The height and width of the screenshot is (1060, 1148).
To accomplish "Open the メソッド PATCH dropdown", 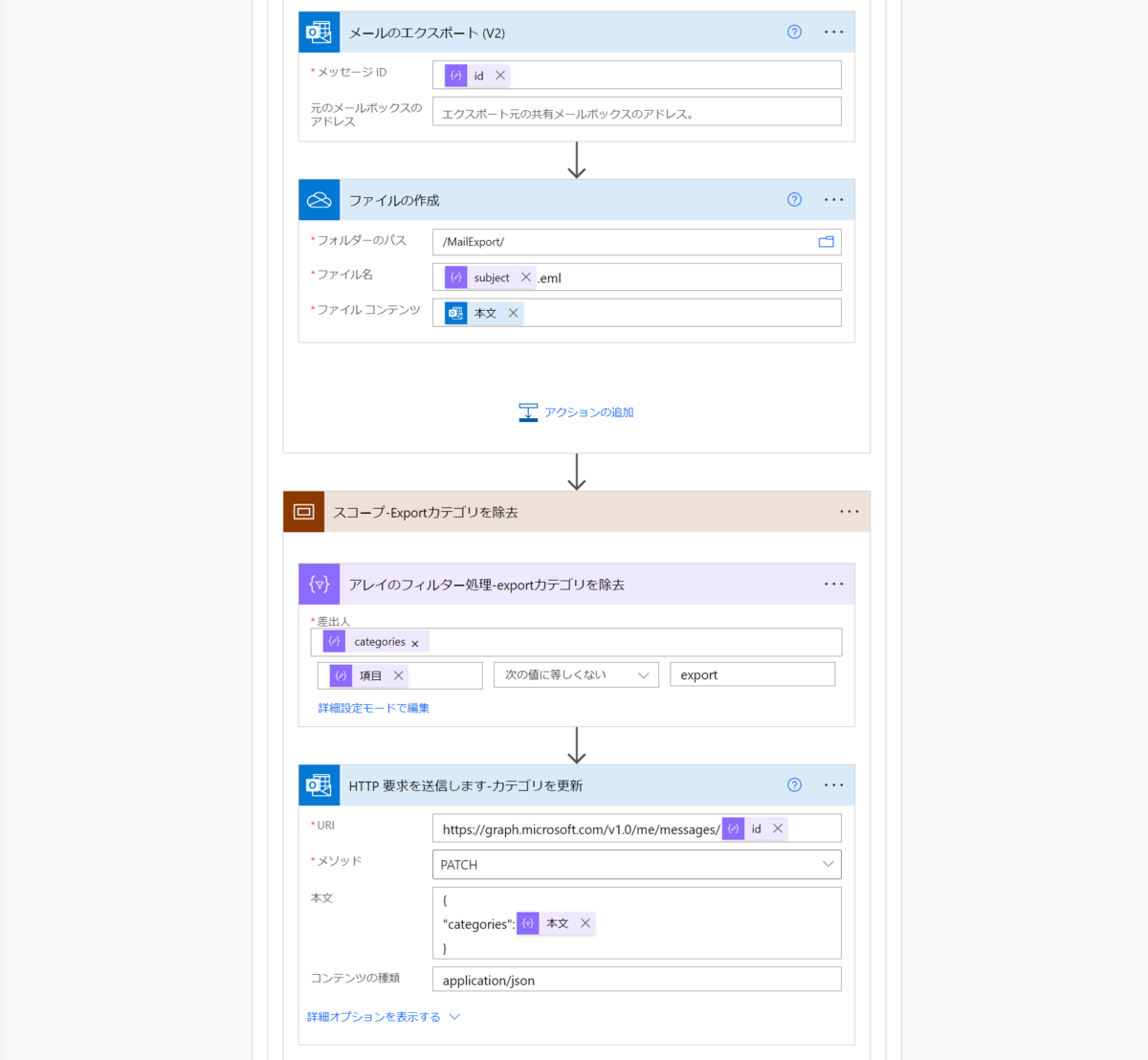I will coord(637,864).
